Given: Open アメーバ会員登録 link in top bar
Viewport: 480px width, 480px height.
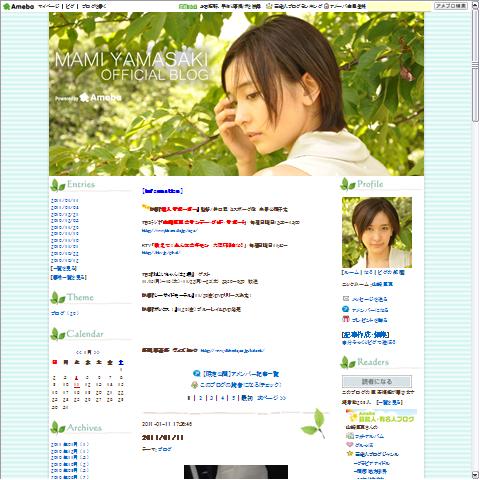Looking at the screenshot, I should [x=347, y=6].
